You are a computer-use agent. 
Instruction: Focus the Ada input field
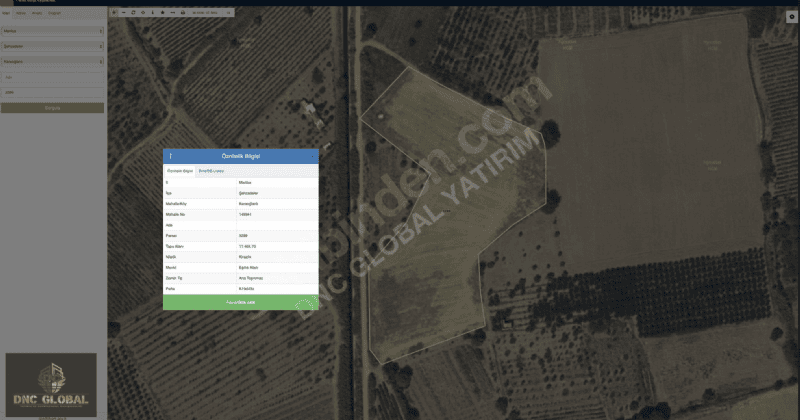coord(53,77)
